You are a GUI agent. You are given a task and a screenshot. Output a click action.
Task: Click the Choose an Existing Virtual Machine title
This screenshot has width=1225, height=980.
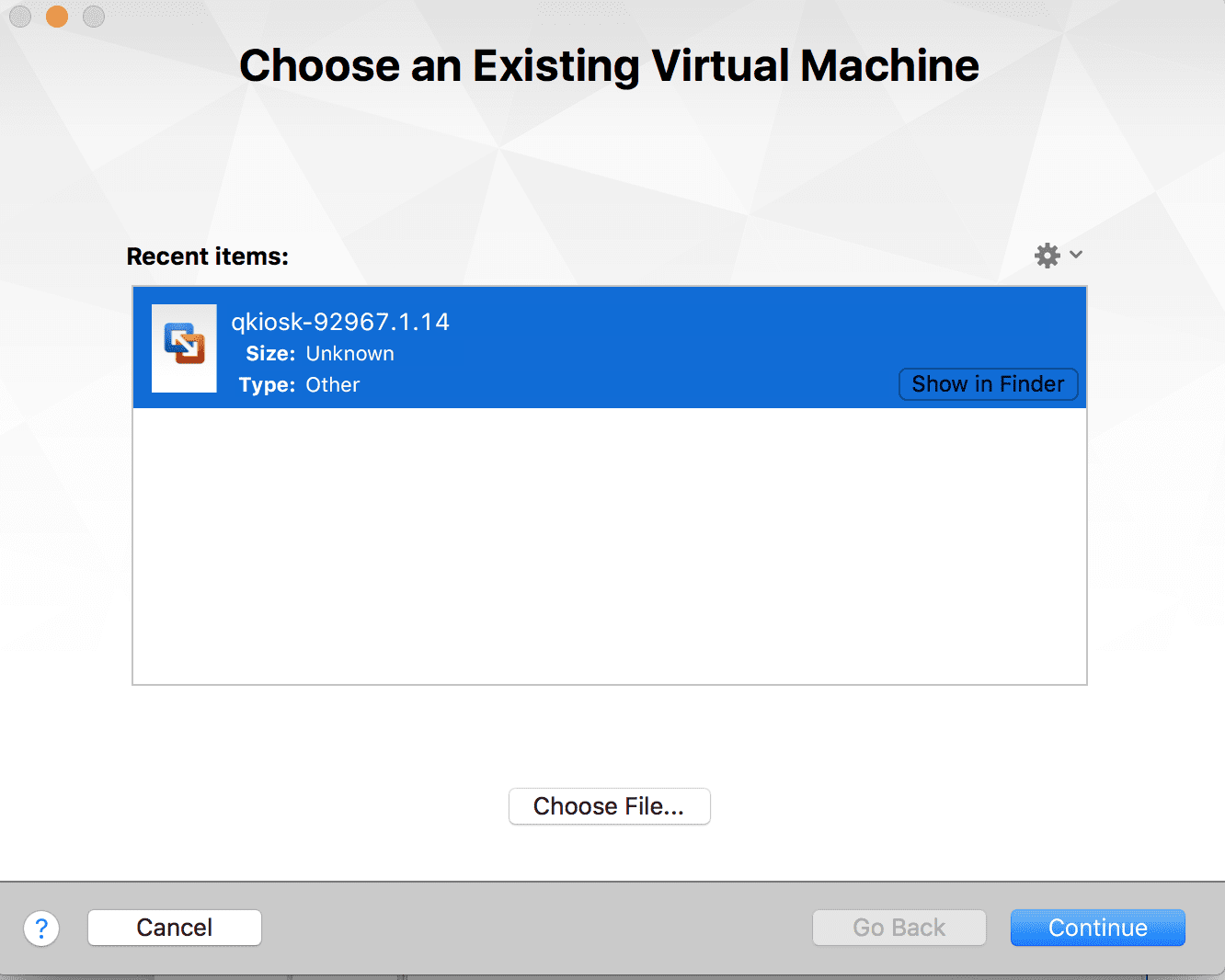(610, 64)
